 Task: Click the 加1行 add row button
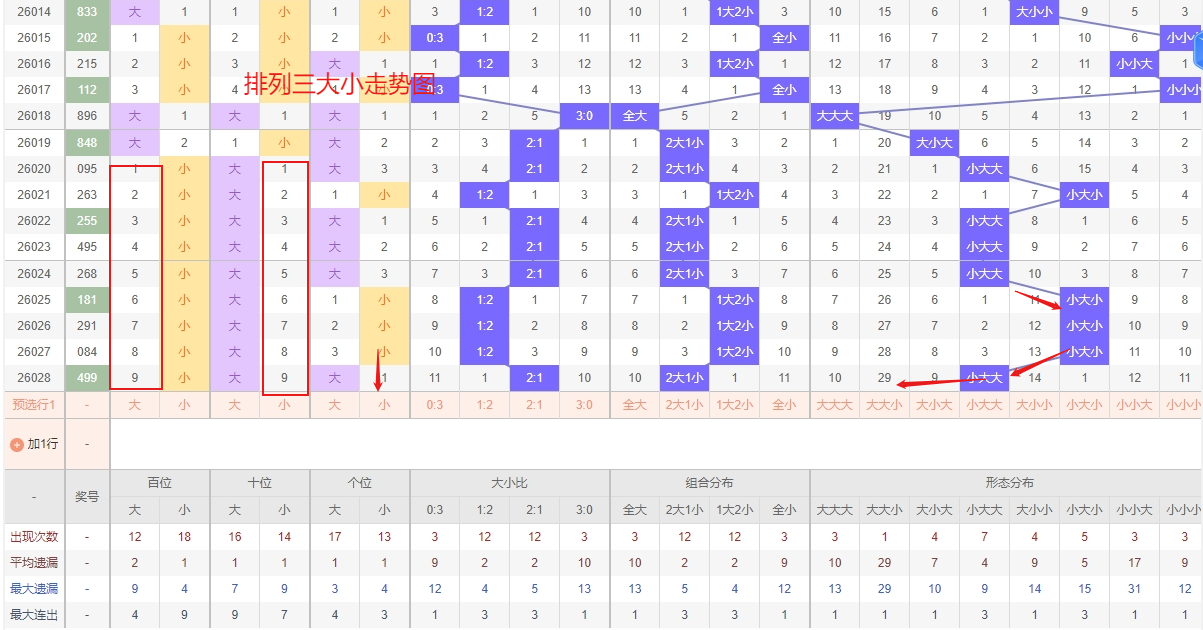(x=40, y=444)
